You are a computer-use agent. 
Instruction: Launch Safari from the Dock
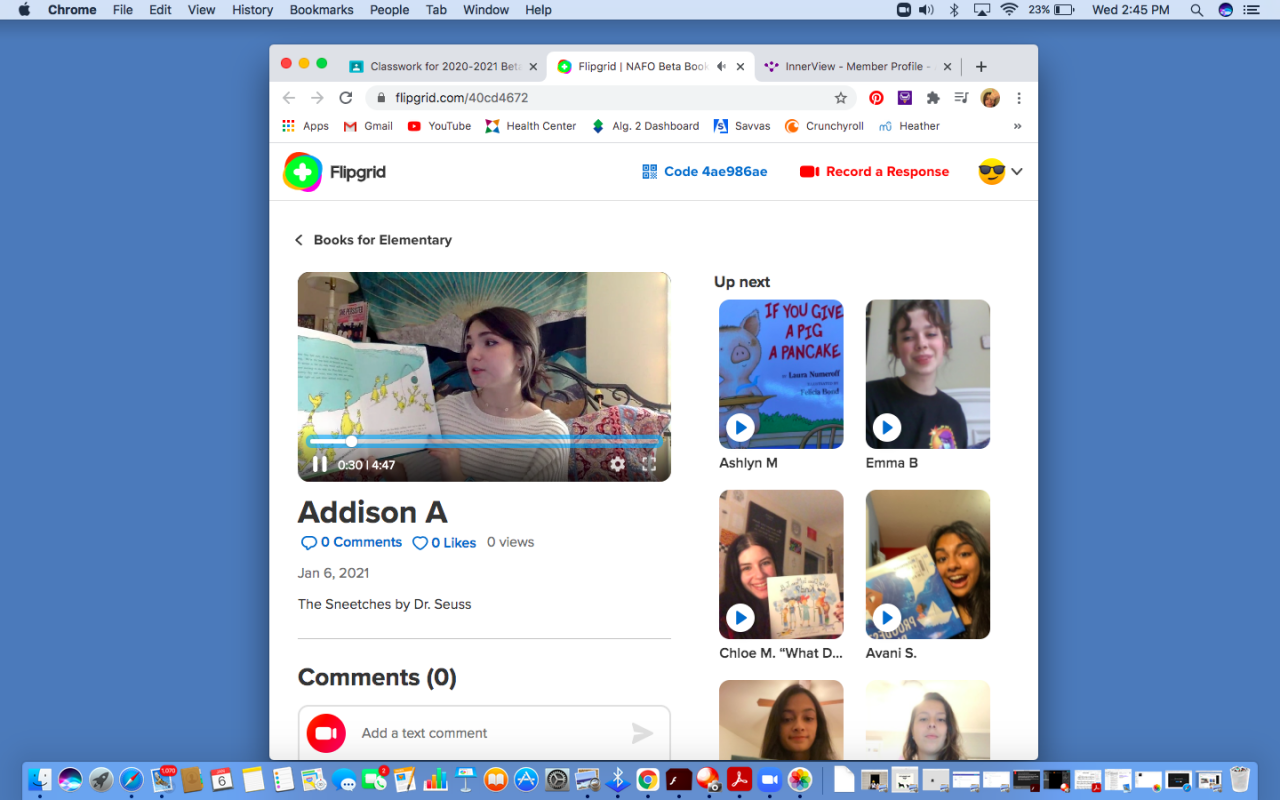coord(131,779)
